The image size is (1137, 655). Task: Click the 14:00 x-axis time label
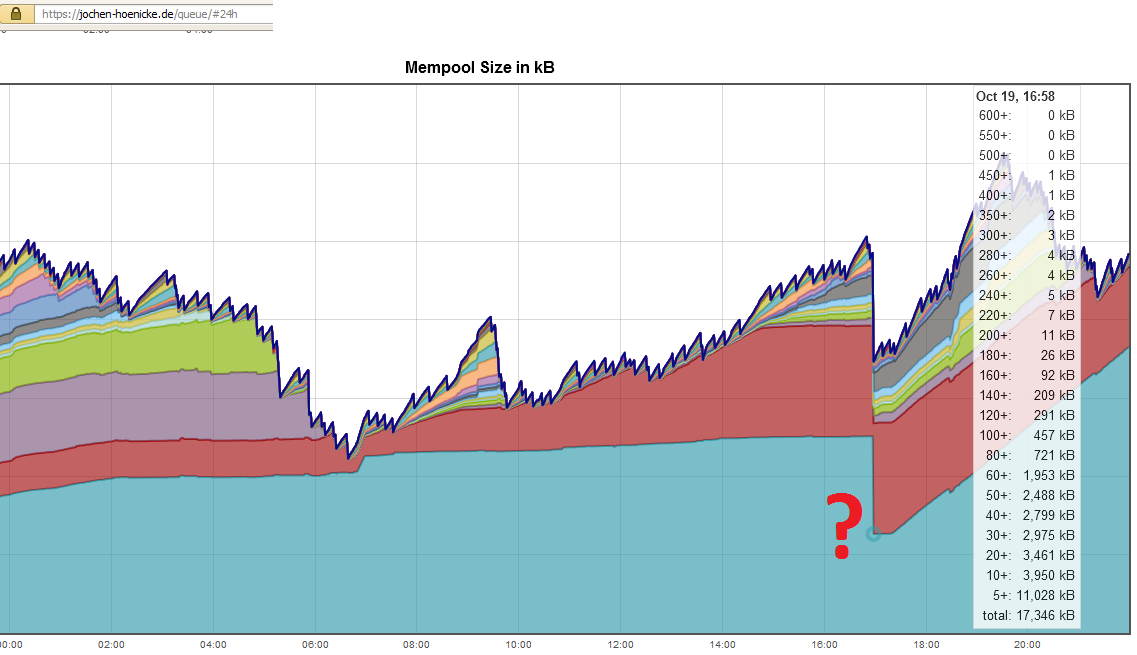[x=722, y=645]
